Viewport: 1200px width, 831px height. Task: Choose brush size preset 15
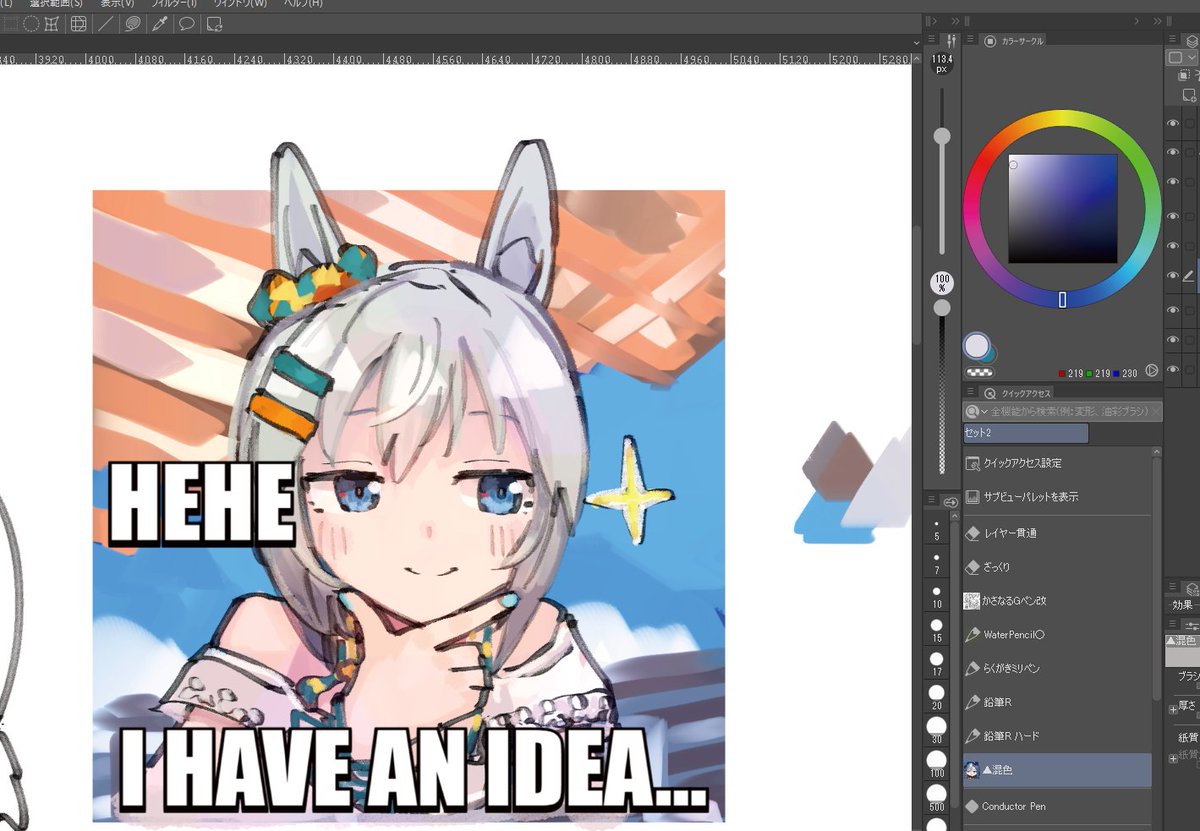(x=937, y=630)
